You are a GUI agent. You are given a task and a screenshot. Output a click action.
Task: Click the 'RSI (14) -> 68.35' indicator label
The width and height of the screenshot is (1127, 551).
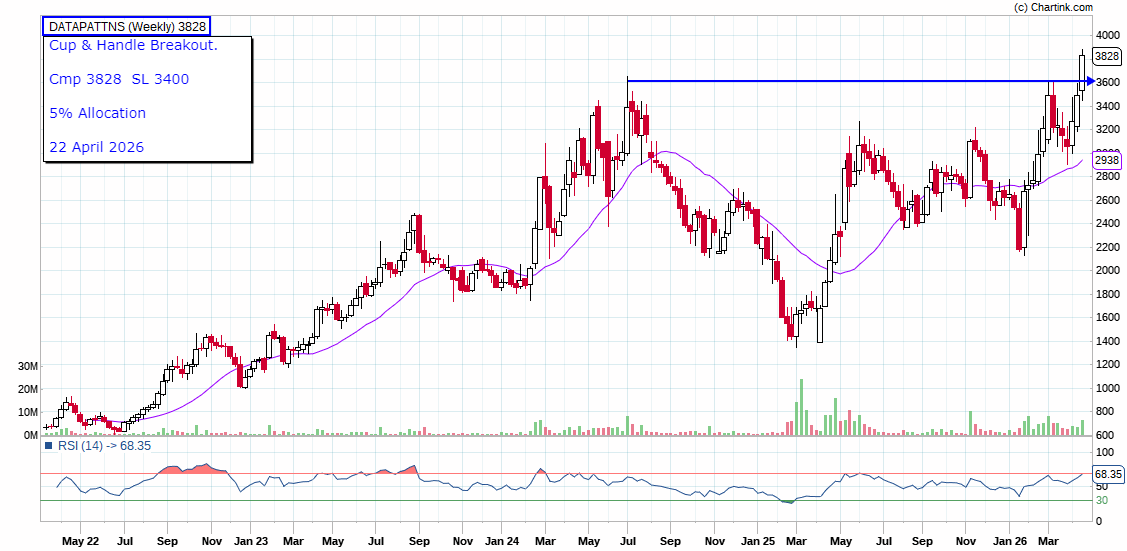[103, 445]
